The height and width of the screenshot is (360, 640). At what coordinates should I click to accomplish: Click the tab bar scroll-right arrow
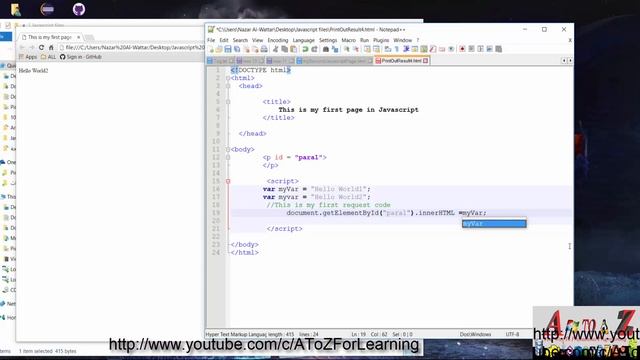click(570, 60)
